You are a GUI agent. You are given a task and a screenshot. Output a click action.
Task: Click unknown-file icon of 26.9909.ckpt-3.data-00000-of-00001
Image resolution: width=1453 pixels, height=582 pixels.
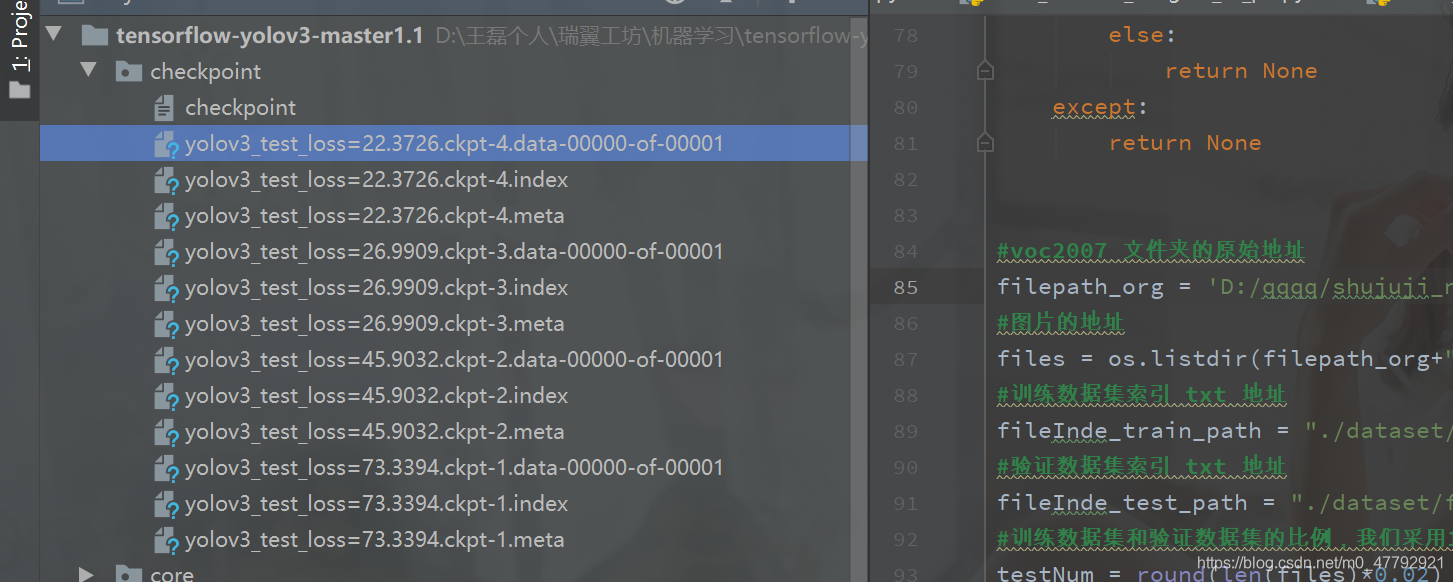click(166, 253)
